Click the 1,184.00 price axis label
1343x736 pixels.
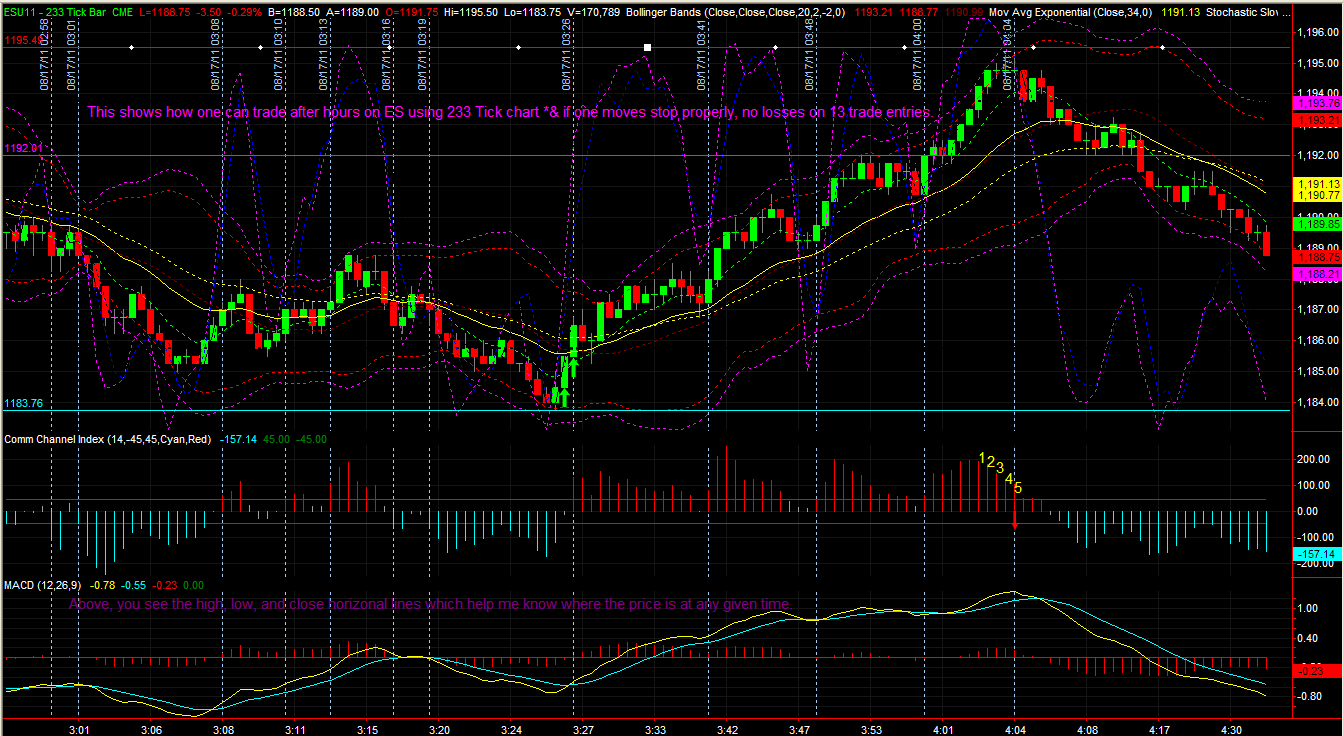pos(1316,403)
